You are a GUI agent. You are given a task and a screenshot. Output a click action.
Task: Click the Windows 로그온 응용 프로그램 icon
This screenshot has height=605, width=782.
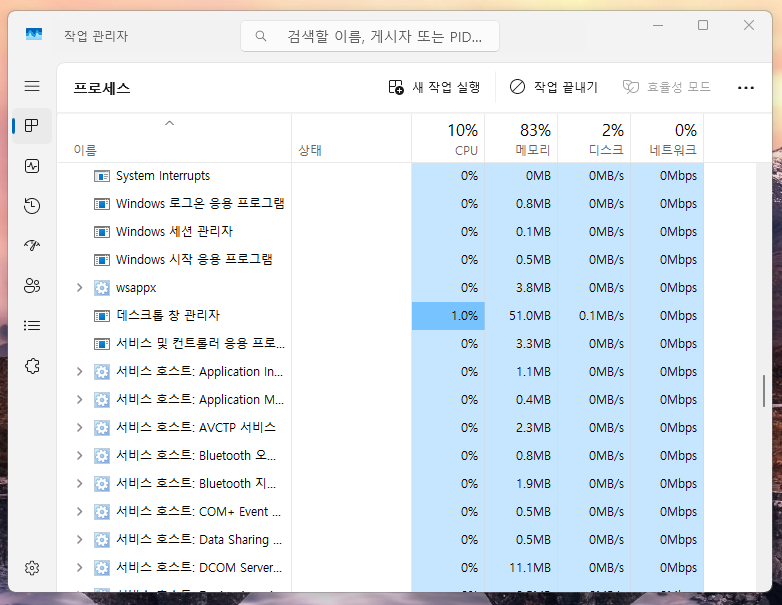[x=102, y=204]
